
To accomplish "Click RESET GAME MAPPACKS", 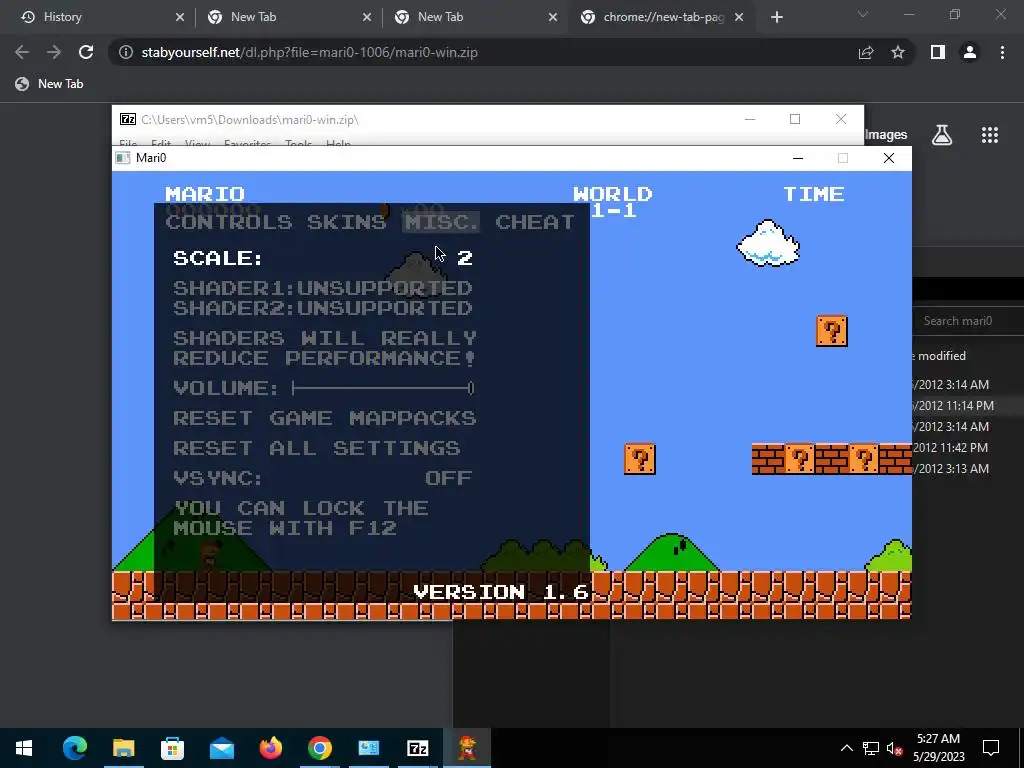I will click(325, 418).
